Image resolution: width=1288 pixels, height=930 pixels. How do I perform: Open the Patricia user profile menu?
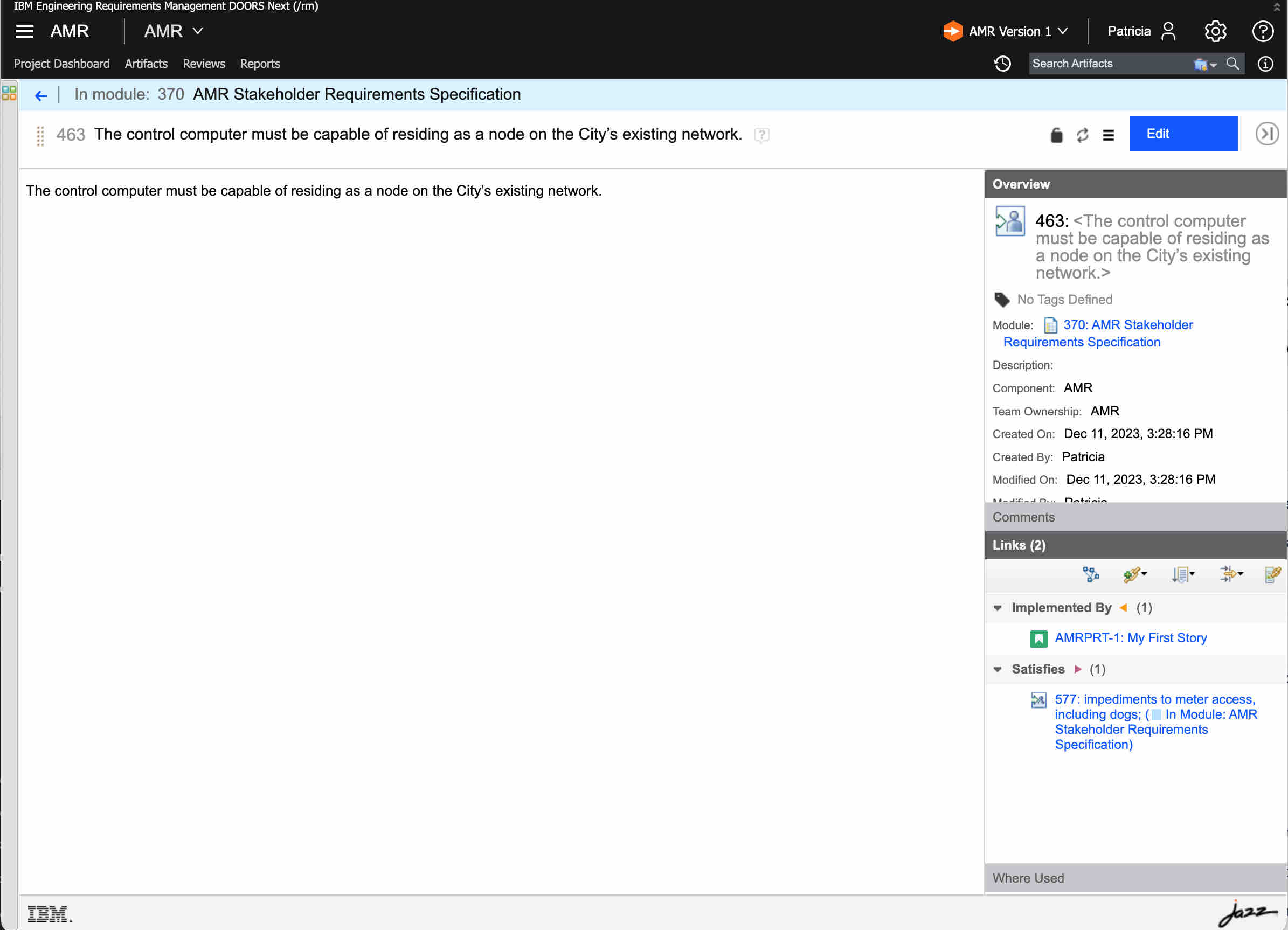pos(1141,31)
